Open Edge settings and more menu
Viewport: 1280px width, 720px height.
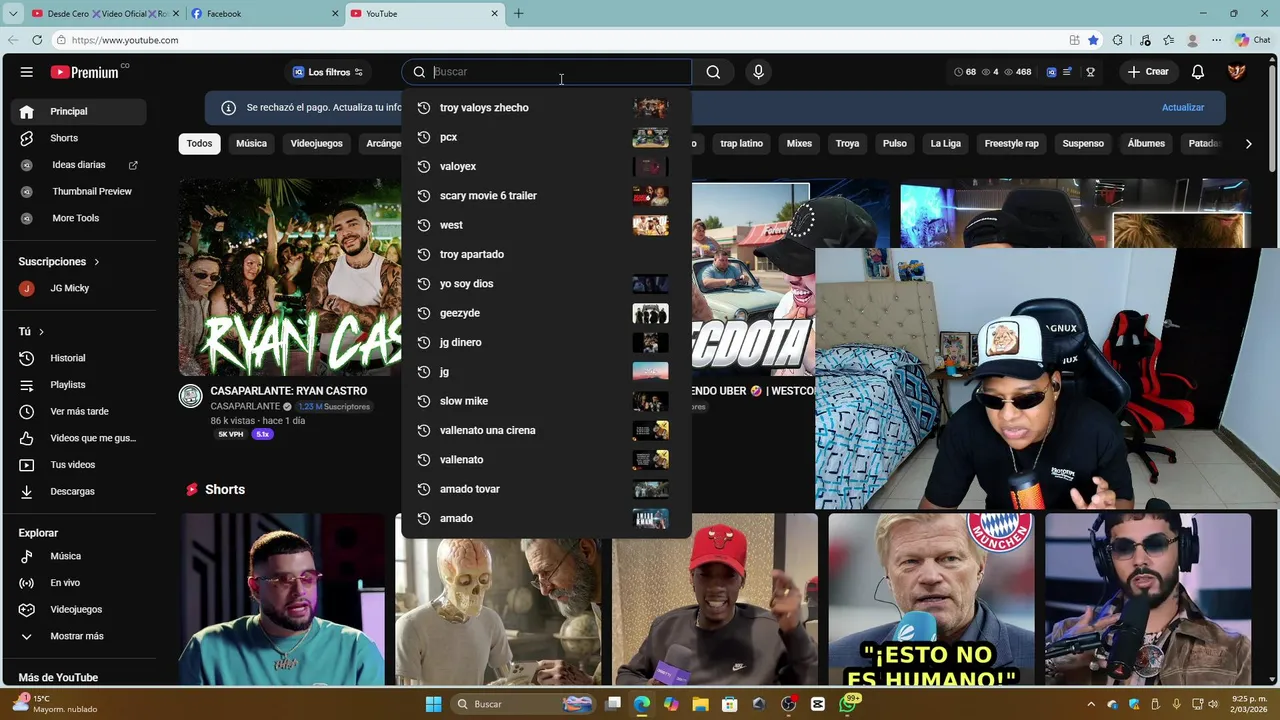pos(1216,40)
